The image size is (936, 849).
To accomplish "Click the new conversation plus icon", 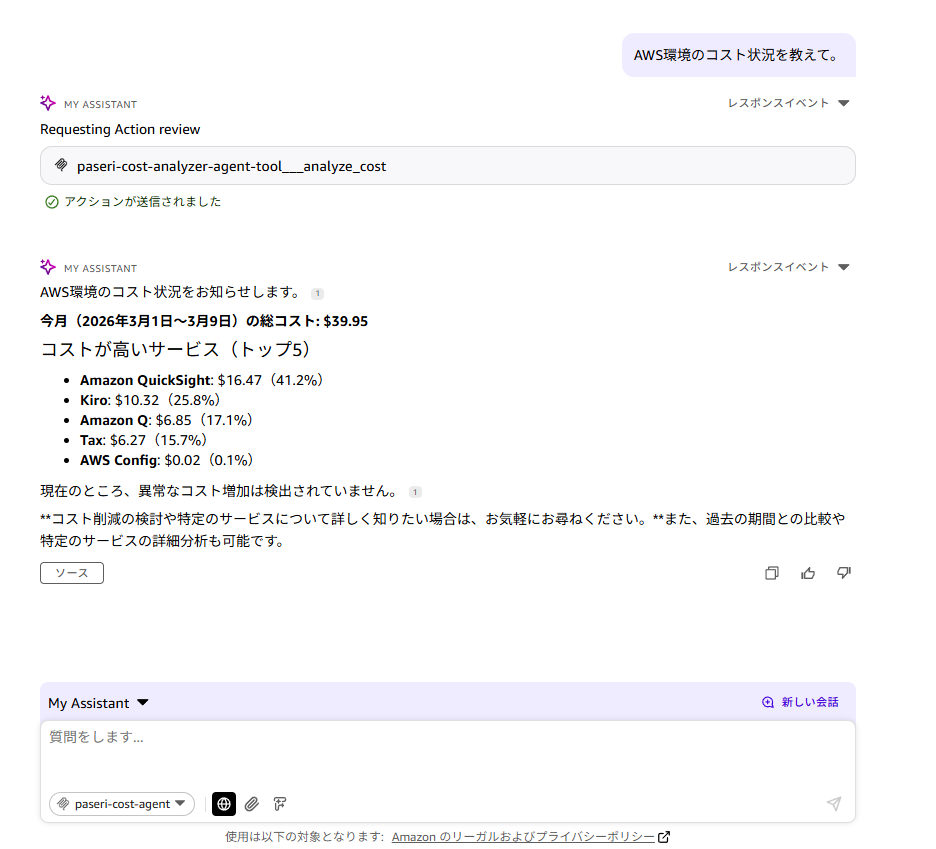I will pyautogui.click(x=768, y=702).
